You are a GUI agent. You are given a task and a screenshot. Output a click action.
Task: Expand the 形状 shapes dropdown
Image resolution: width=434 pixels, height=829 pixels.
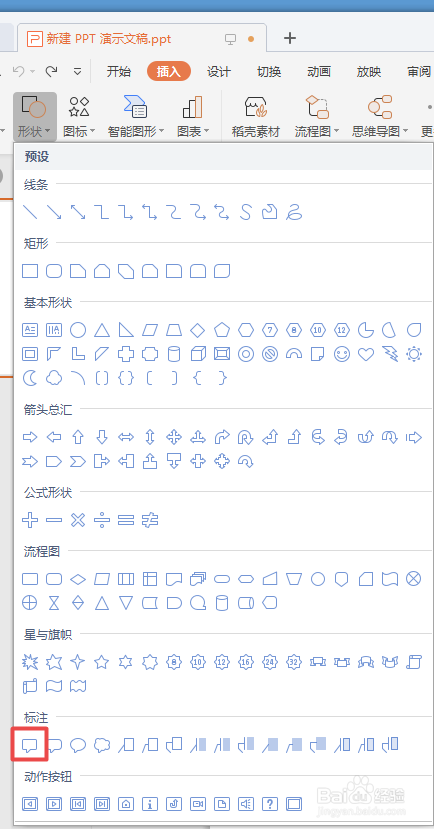click(x=35, y=117)
